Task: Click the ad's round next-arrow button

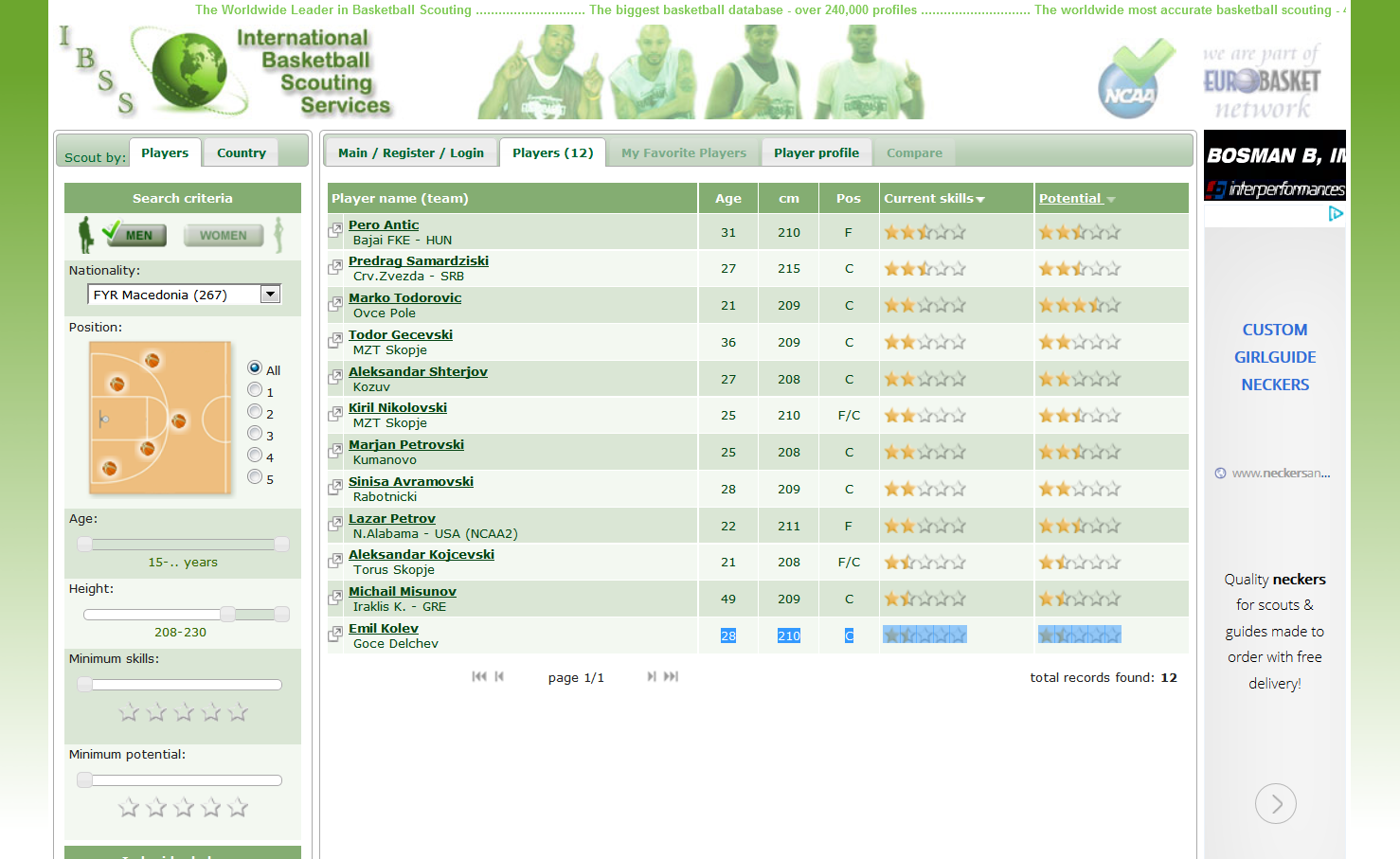Action: pos(1275,804)
